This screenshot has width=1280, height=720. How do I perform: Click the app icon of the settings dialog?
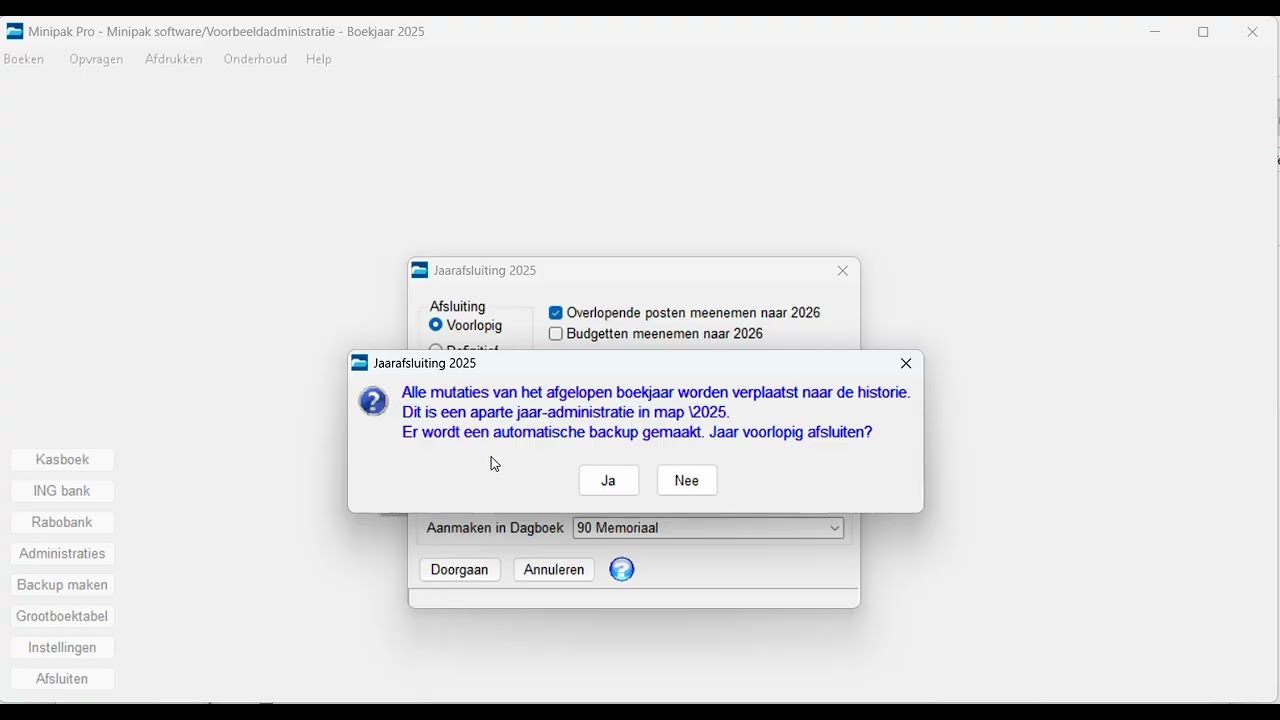point(420,271)
